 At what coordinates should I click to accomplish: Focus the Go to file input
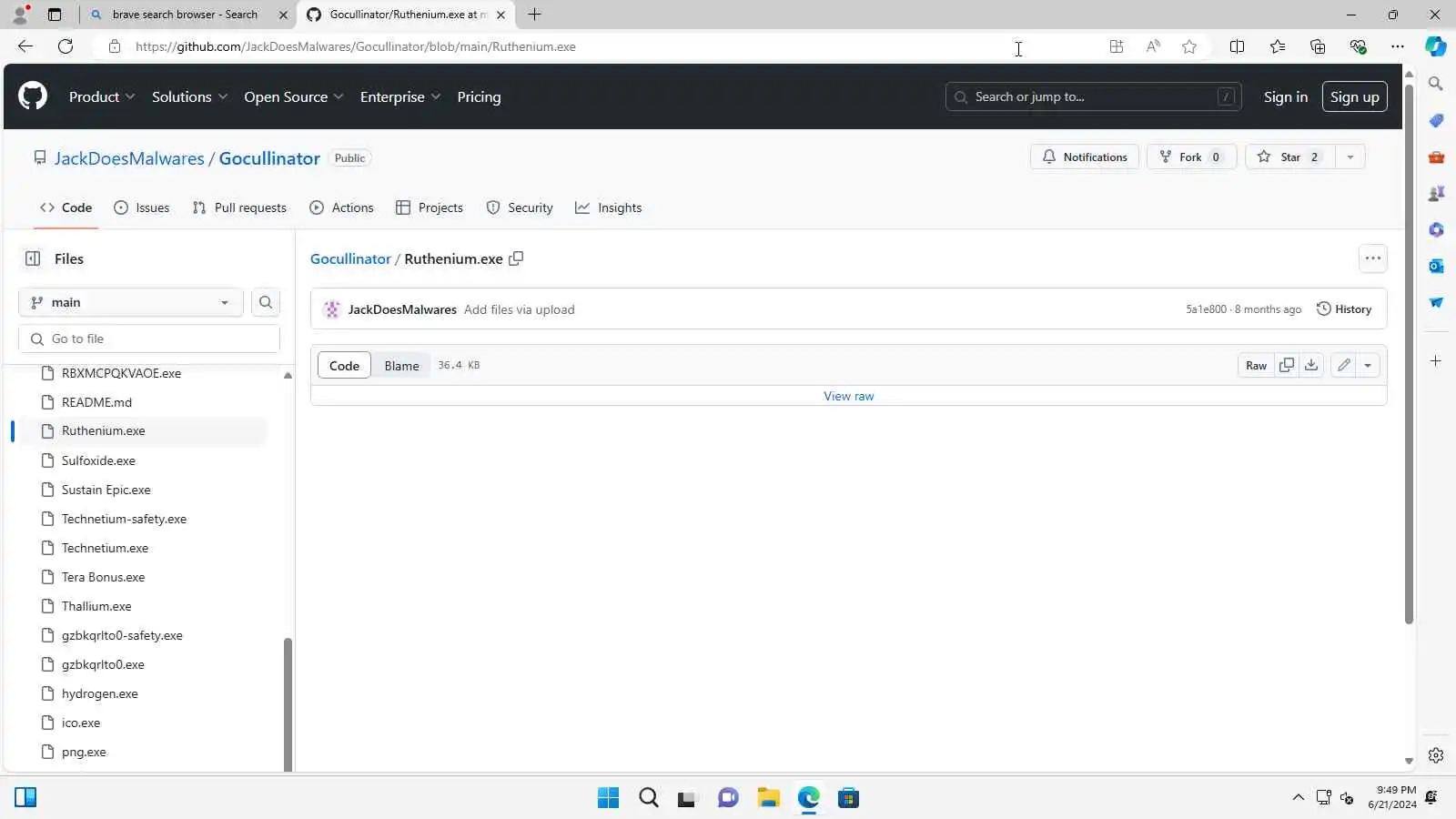(x=149, y=339)
